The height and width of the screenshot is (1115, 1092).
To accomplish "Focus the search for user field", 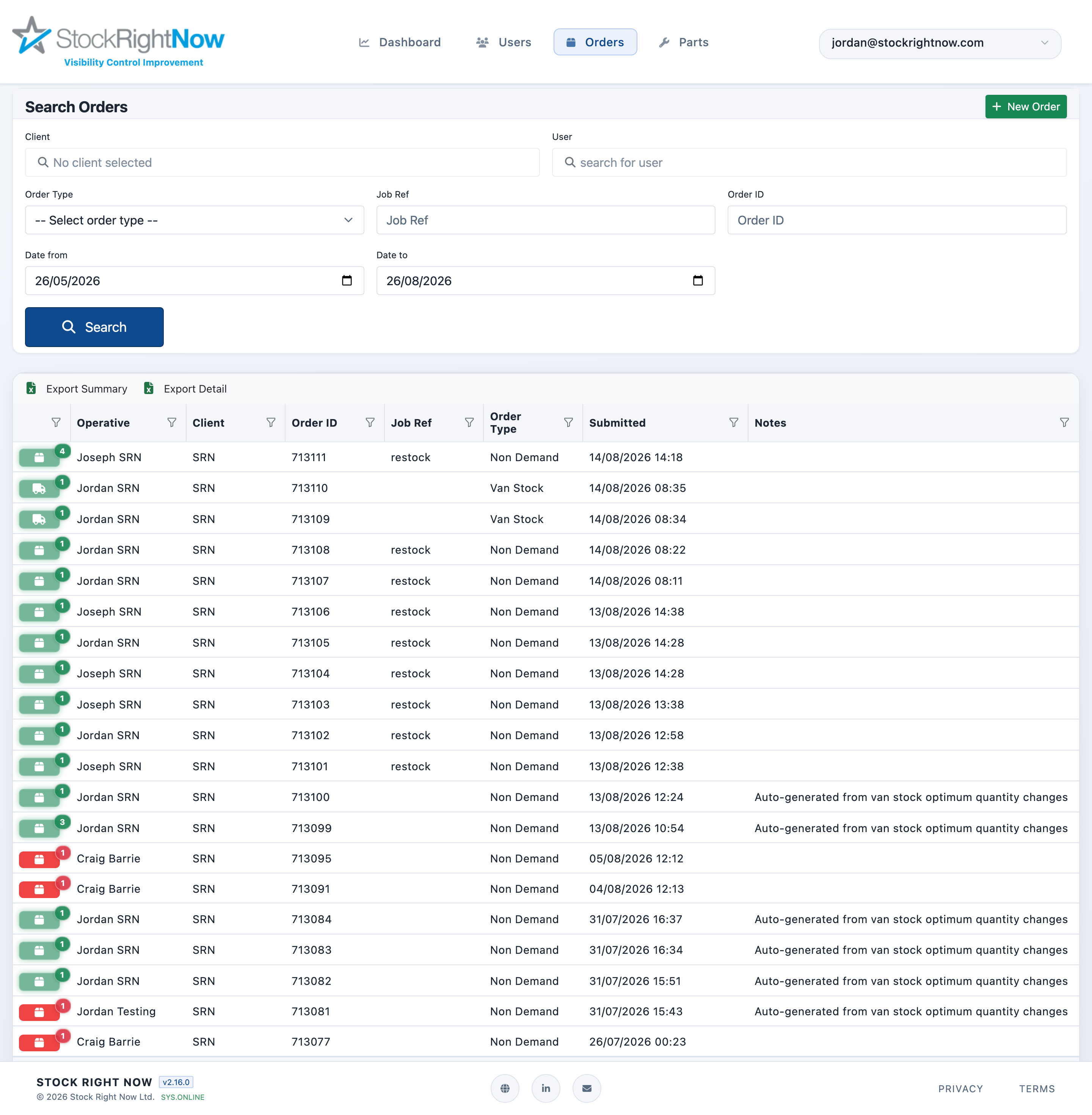I will (x=809, y=162).
